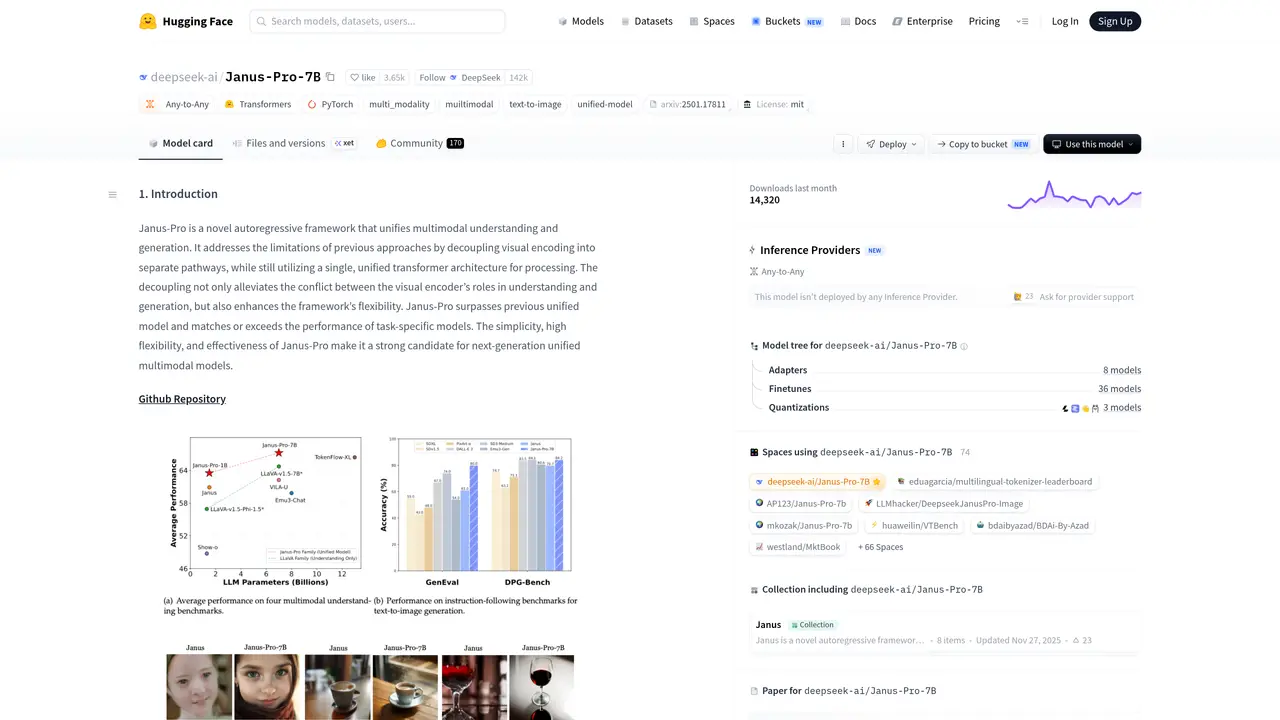Follow the DeepSeek organization
This screenshot has width=1280, height=720.
pos(460,77)
